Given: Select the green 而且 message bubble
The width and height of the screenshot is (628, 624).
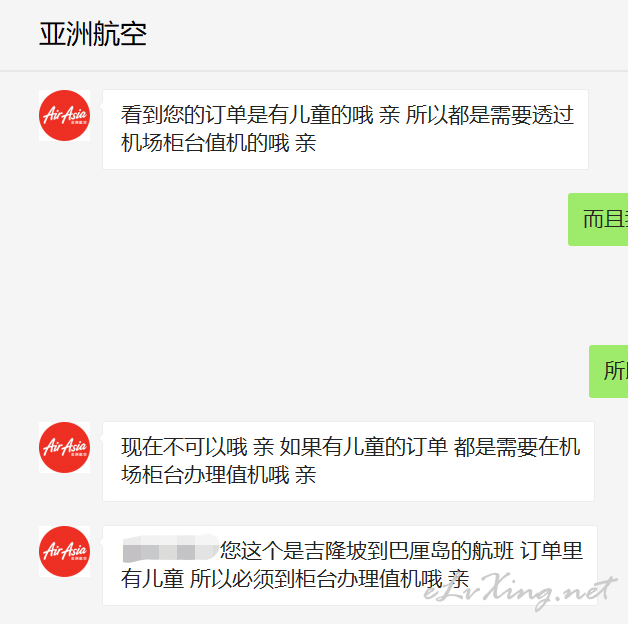Looking at the screenshot, I should 598,219.
